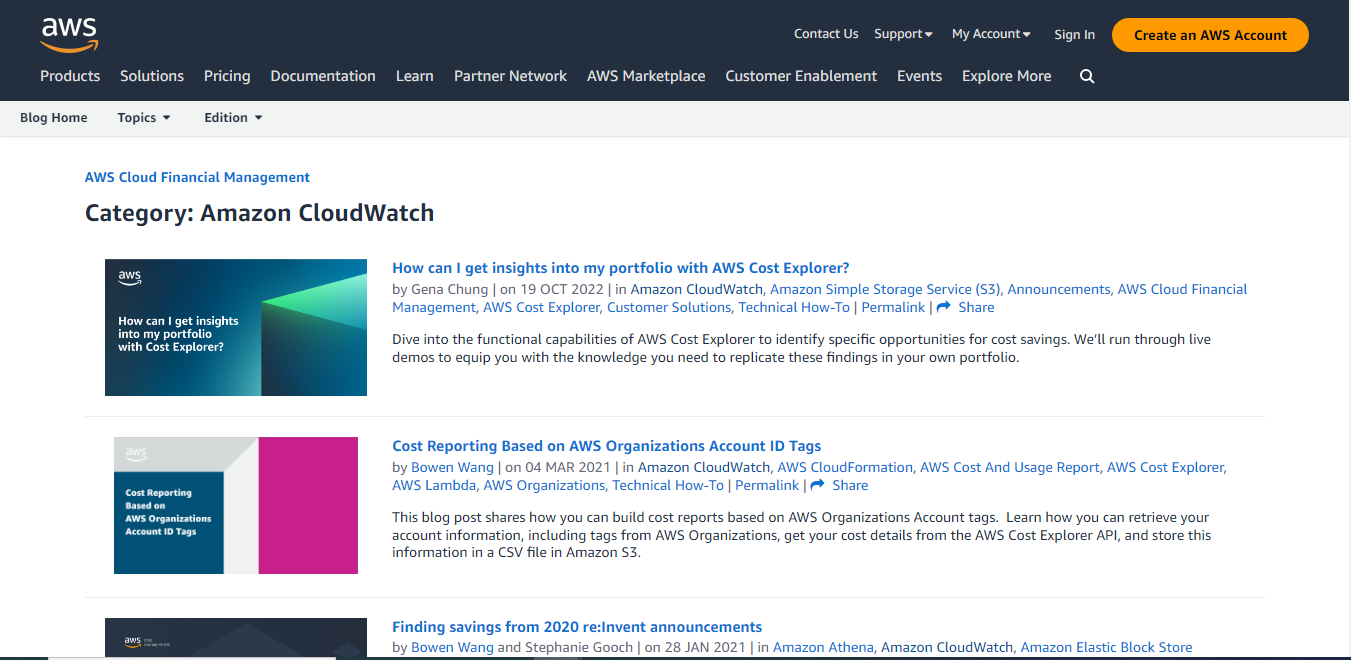Open the Products menu
The width and height of the screenshot is (1351, 660).
click(70, 76)
